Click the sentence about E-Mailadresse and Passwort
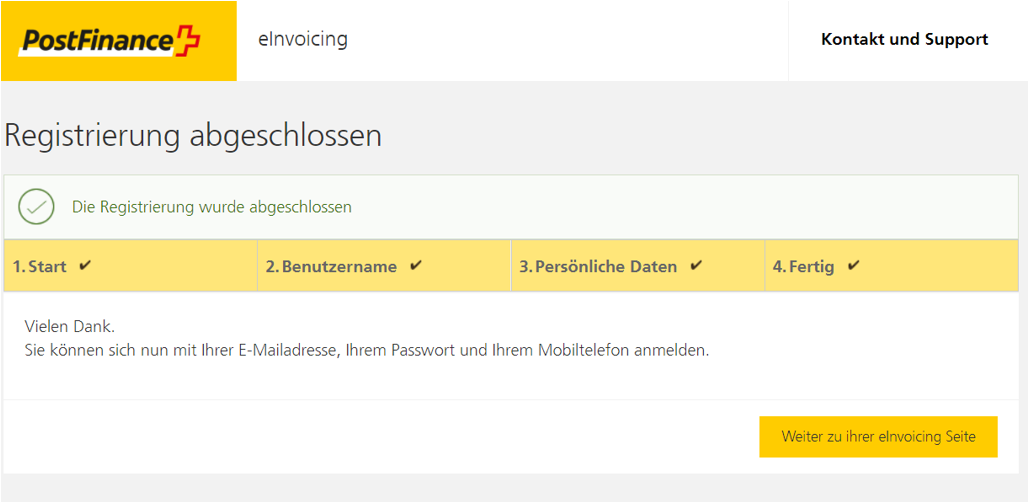The width and height of the screenshot is (1028, 502). coord(367,351)
